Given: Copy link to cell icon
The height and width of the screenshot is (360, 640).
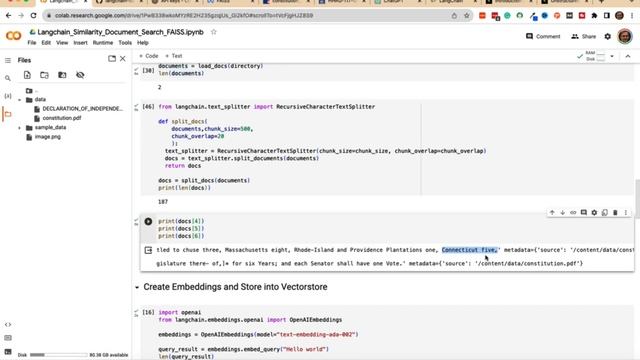Looking at the screenshot, I should point(573,213).
